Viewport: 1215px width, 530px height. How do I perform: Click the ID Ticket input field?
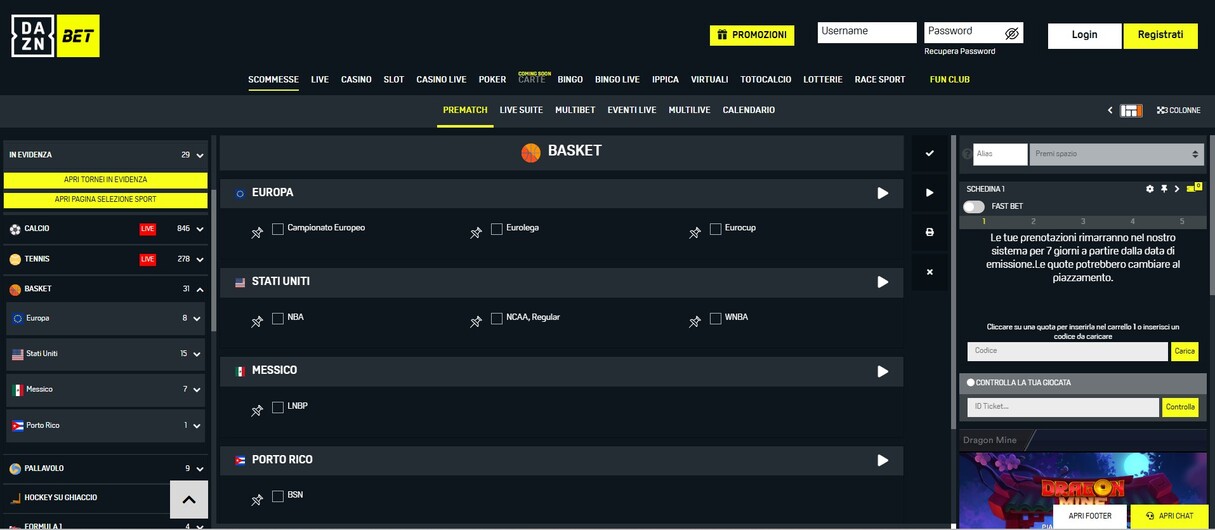tap(1063, 407)
